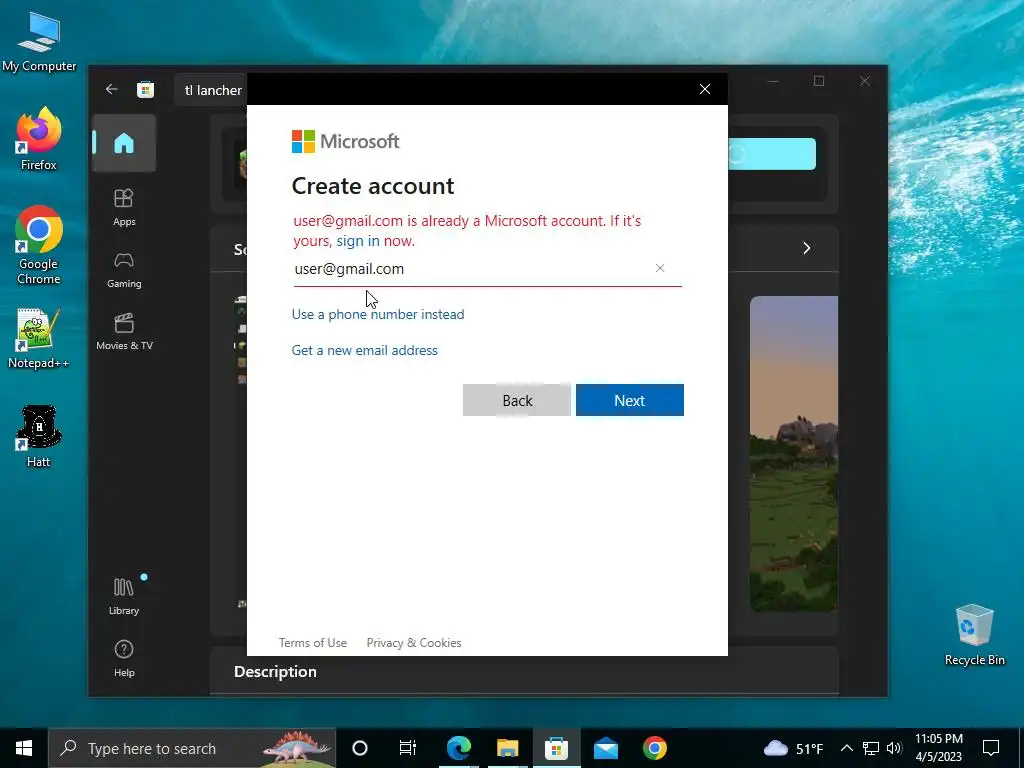Expand screenshots section with right chevron
The height and width of the screenshot is (768, 1024).
point(807,248)
